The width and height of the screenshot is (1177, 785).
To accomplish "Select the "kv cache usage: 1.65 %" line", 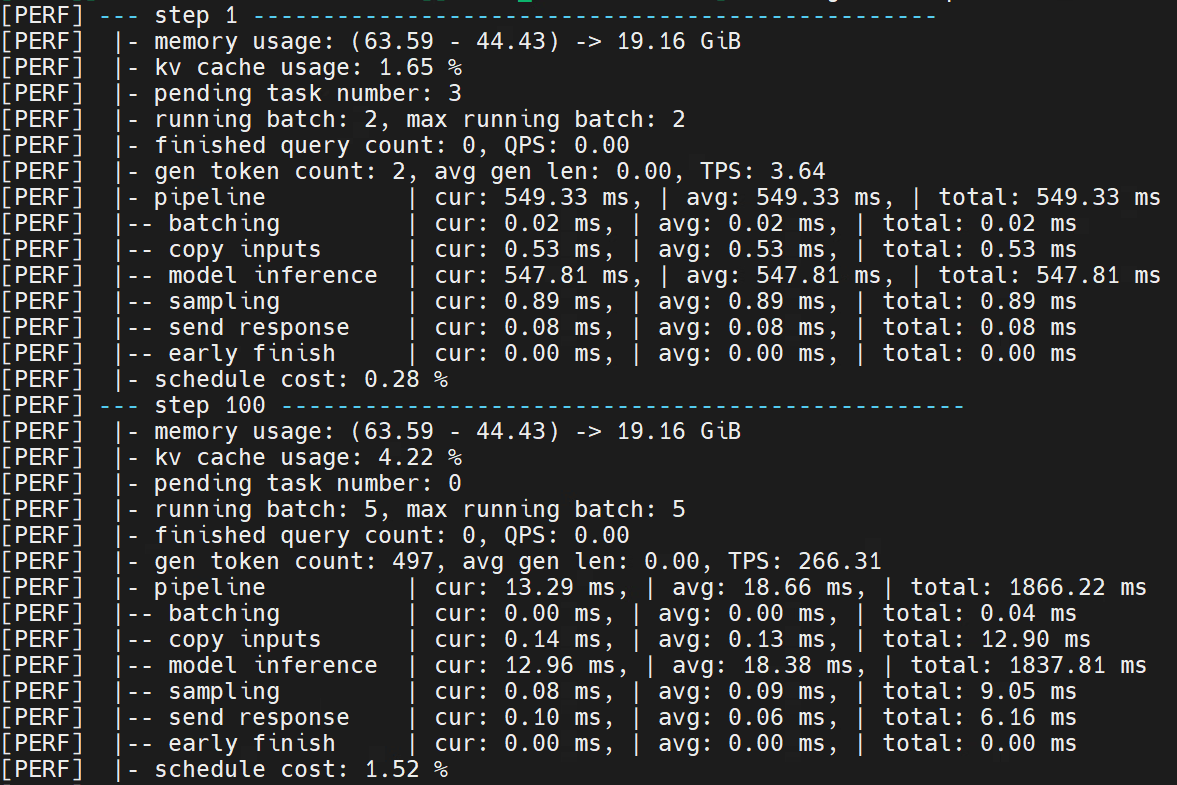I will pos(307,68).
